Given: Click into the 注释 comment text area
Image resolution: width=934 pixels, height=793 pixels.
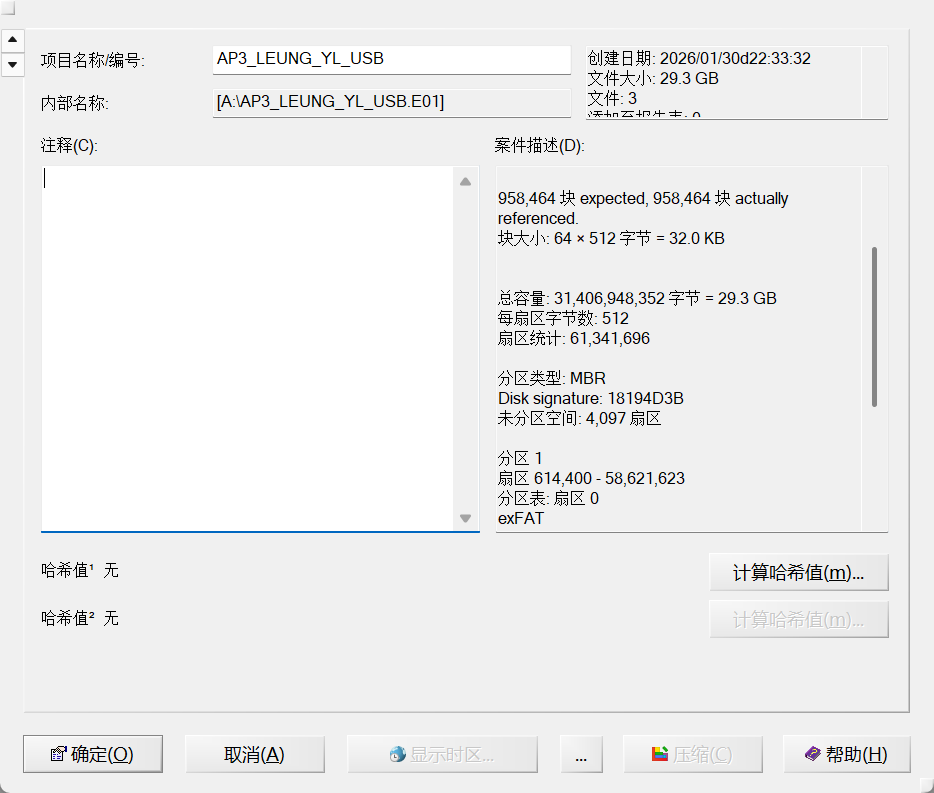Looking at the screenshot, I should (x=247, y=349).
